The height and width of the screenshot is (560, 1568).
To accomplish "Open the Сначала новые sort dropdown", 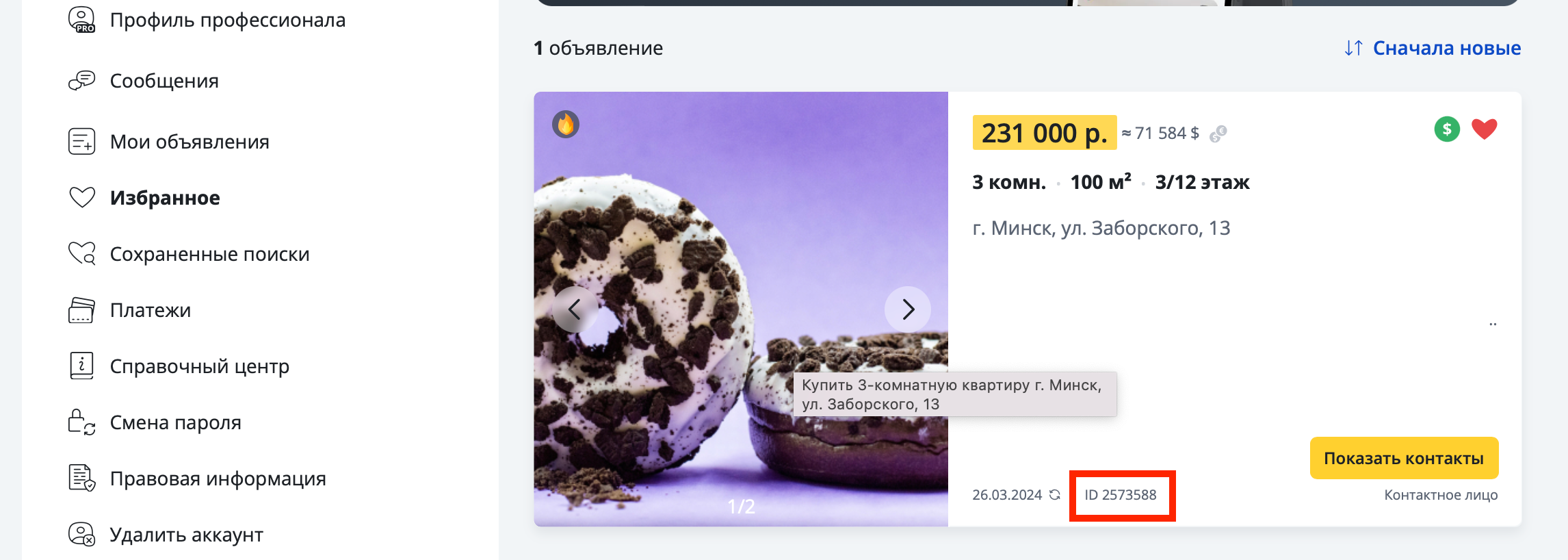I will 1433,48.
